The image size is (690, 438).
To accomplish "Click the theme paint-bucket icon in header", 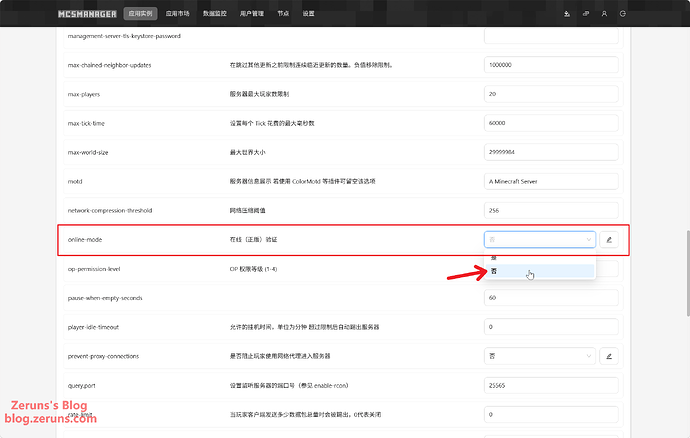I will [567, 14].
